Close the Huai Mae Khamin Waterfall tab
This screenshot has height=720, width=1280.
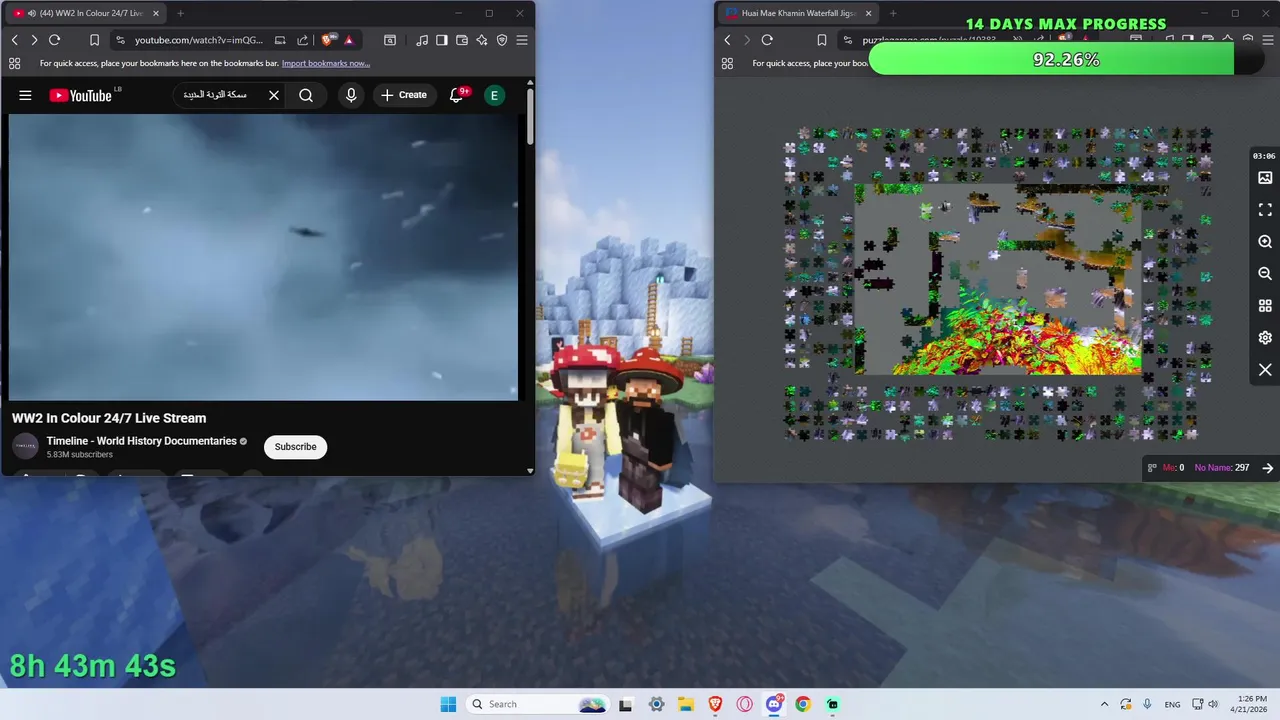868,13
